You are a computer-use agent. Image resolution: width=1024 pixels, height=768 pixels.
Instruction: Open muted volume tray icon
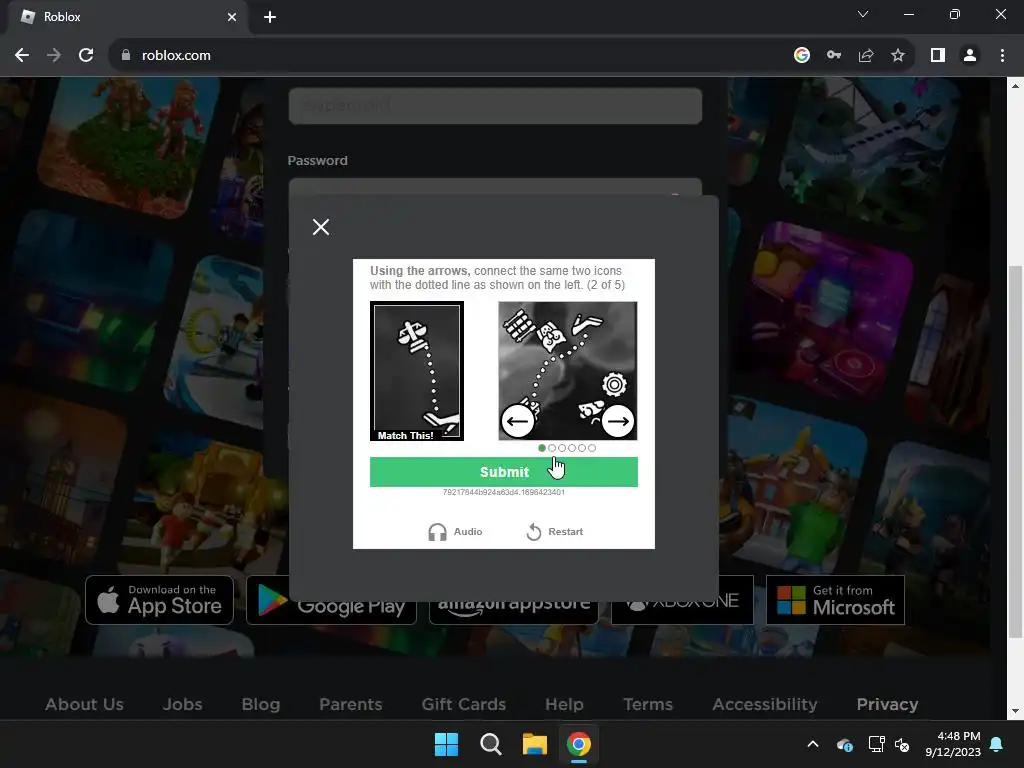(x=903, y=744)
